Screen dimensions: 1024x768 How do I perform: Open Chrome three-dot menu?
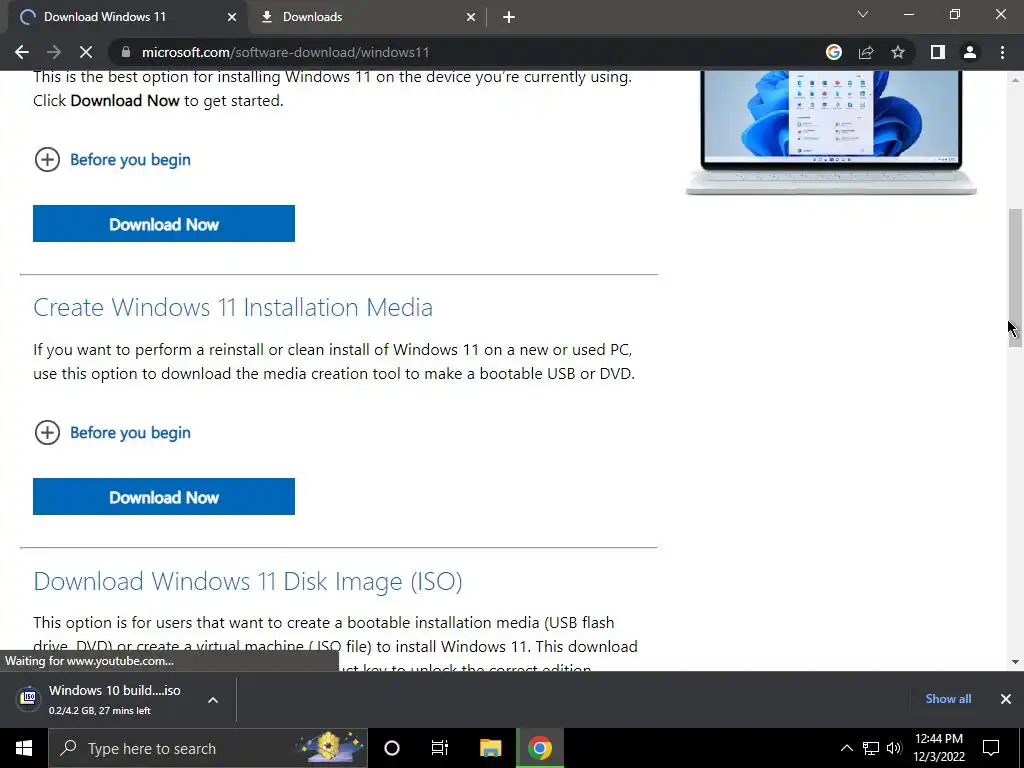(x=1002, y=52)
